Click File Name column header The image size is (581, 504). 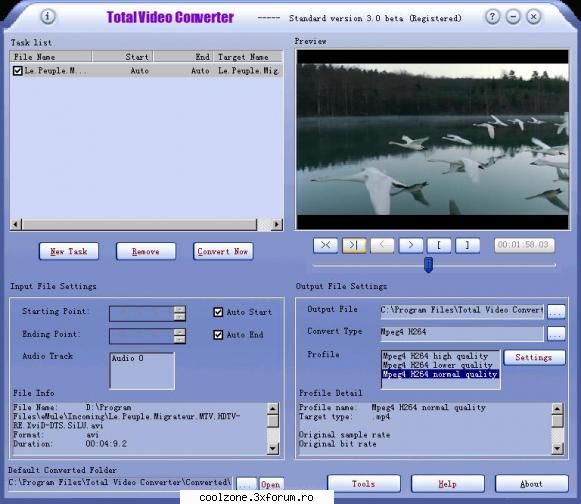pos(51,57)
